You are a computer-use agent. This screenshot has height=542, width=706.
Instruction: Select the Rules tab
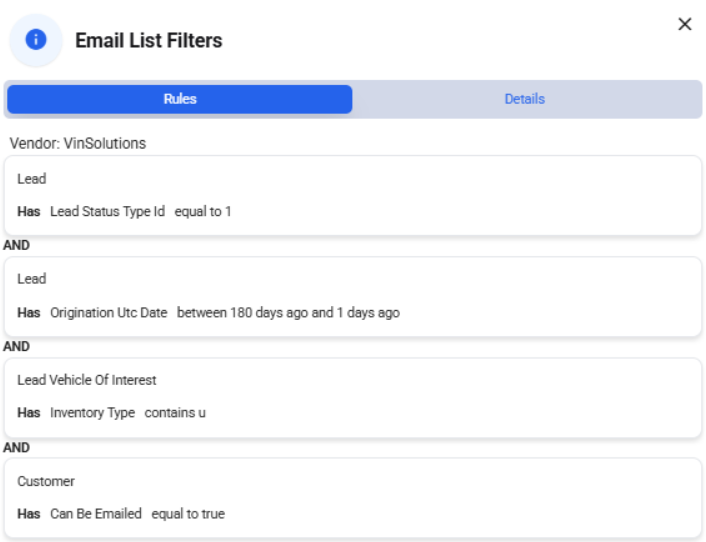coord(180,99)
